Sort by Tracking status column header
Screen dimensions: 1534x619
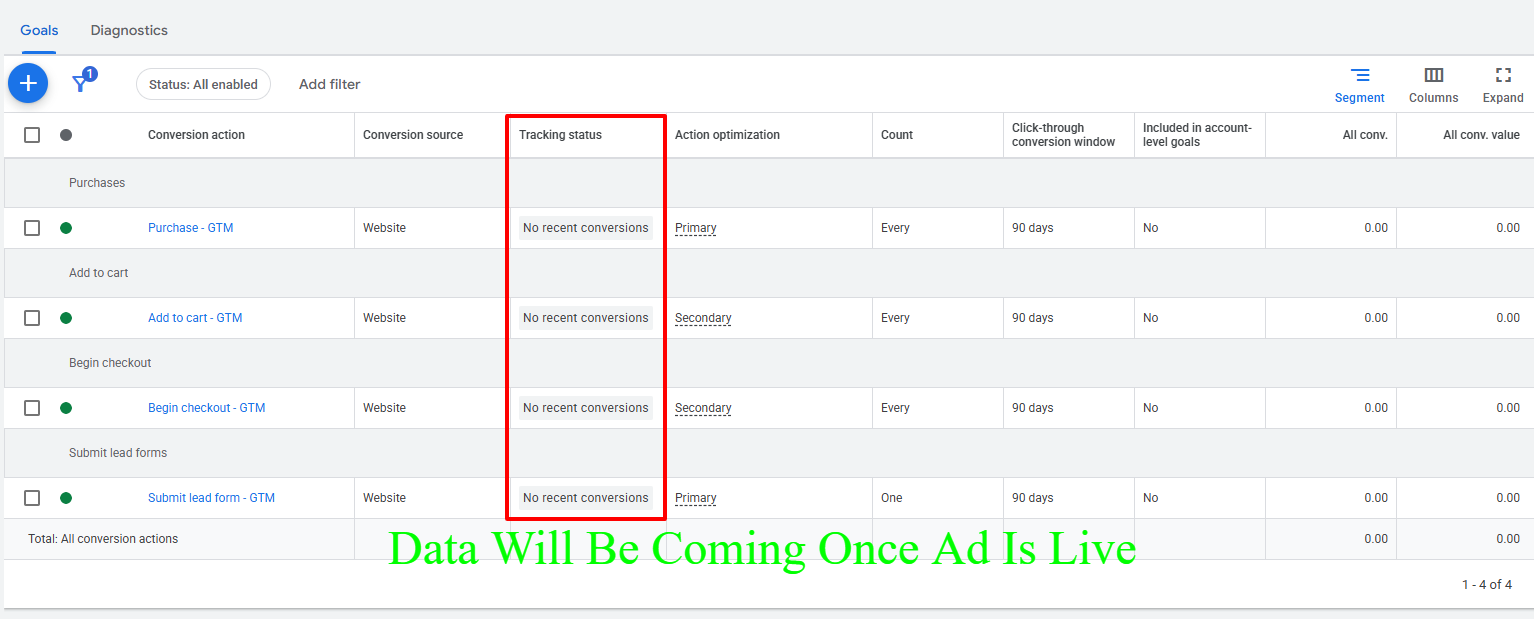click(x=560, y=135)
